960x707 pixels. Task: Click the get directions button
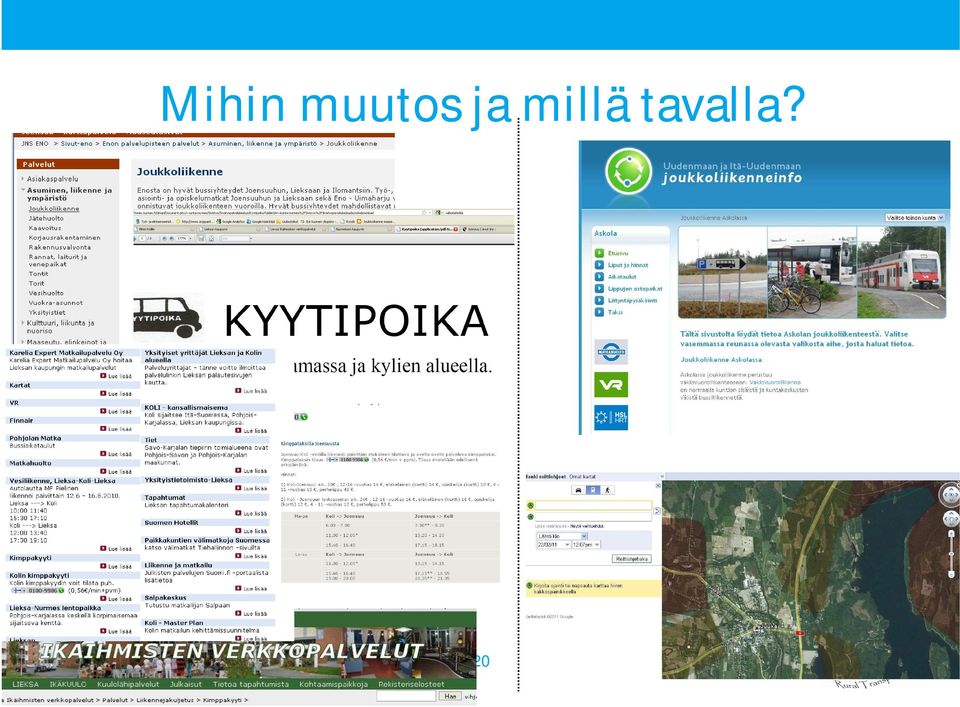point(631,559)
